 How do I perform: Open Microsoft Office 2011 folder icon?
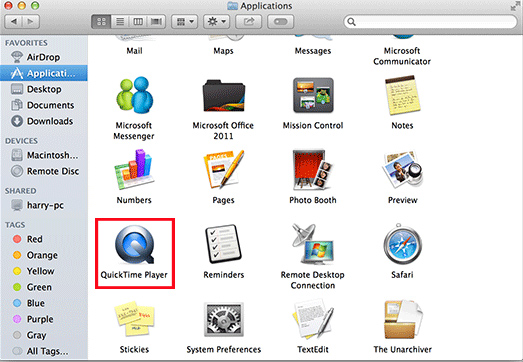pyautogui.click(x=224, y=95)
